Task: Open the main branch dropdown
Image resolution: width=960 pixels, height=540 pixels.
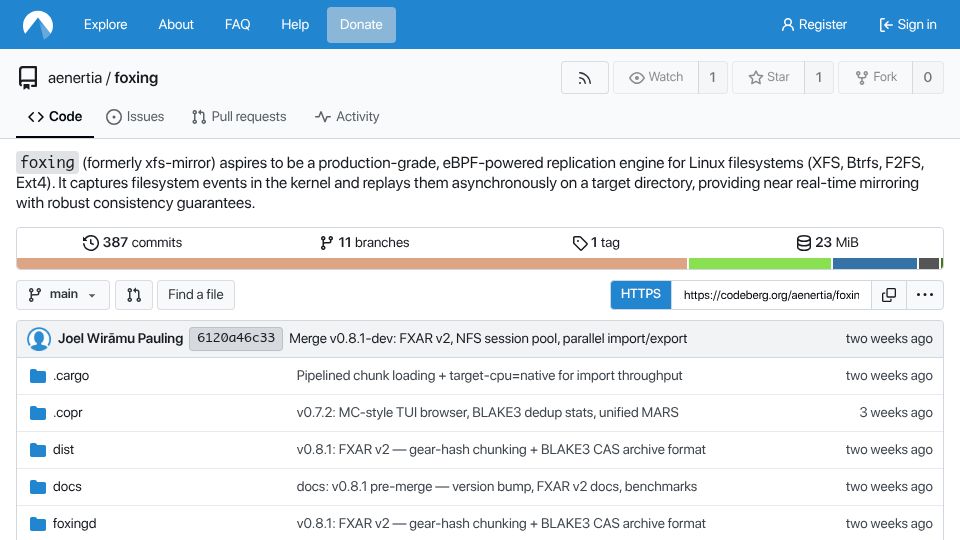Action: click(63, 295)
